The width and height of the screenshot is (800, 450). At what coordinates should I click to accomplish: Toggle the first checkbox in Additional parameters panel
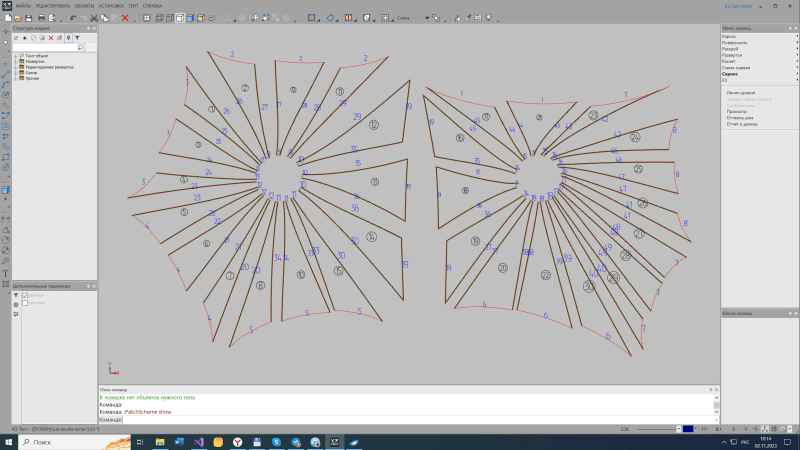[25, 296]
